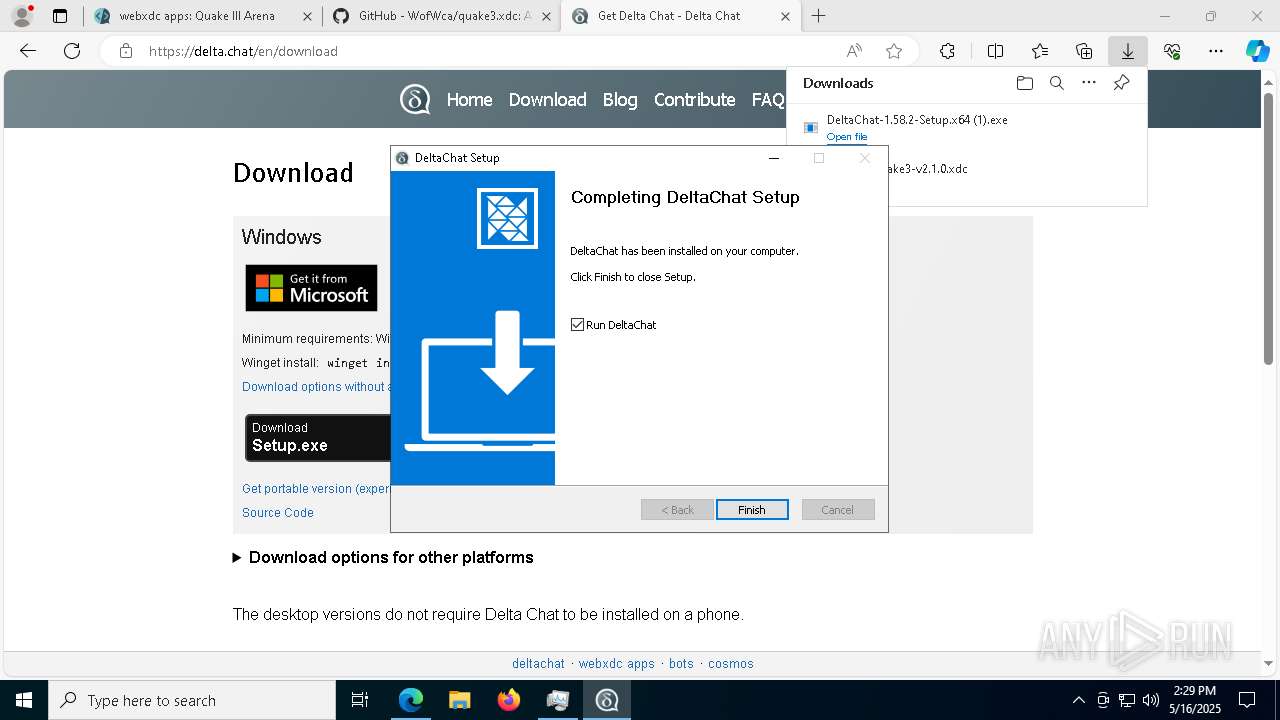The height and width of the screenshot is (720, 1280).
Task: Click Get portable version link
Action: [x=316, y=489]
